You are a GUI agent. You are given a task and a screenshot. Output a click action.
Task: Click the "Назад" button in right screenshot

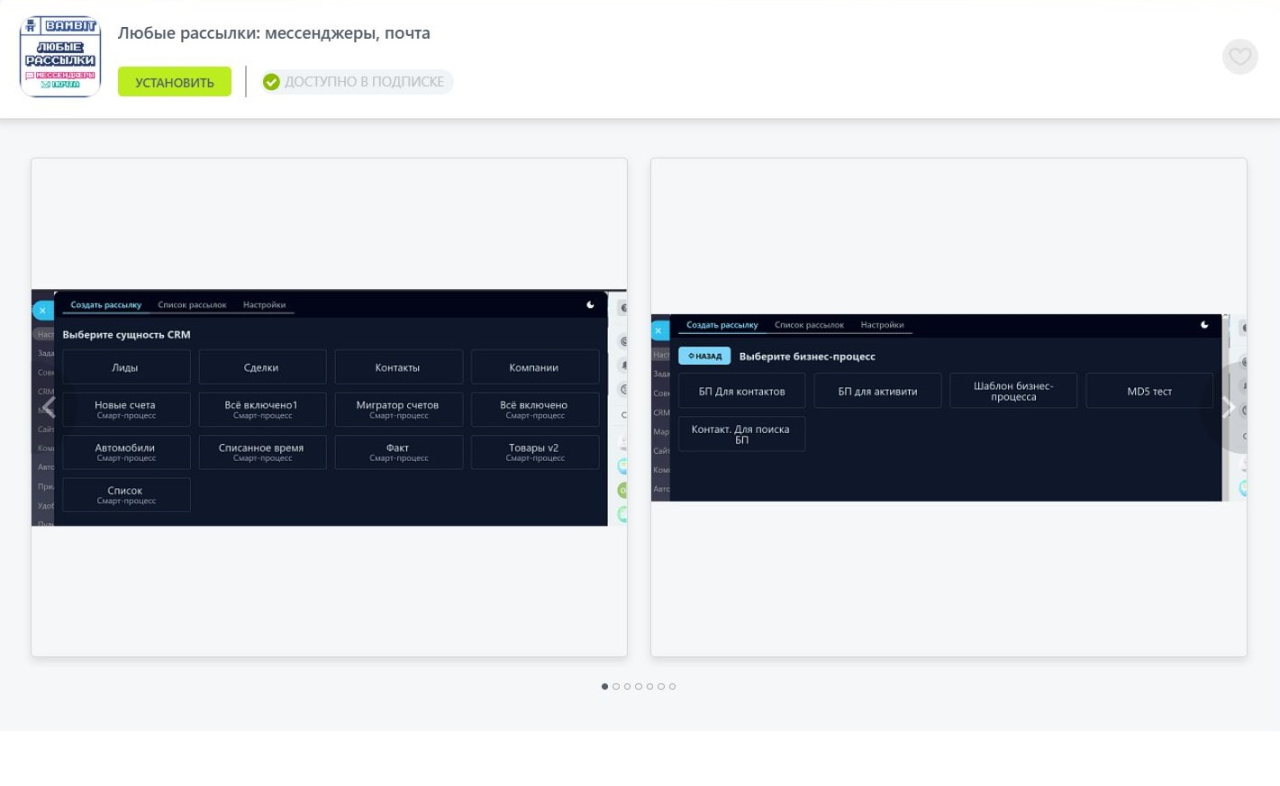704,356
